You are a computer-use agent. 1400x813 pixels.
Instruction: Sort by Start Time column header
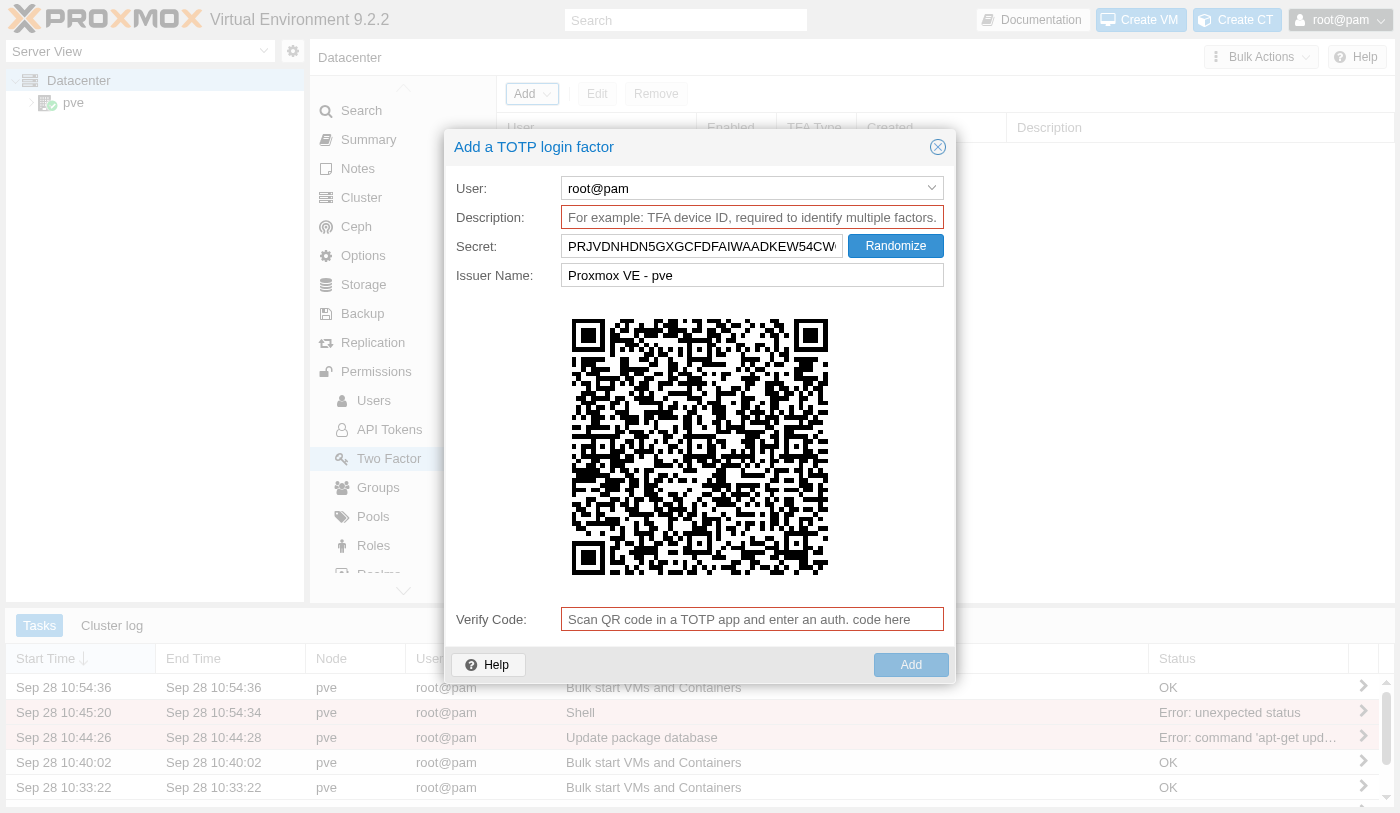[80, 658]
